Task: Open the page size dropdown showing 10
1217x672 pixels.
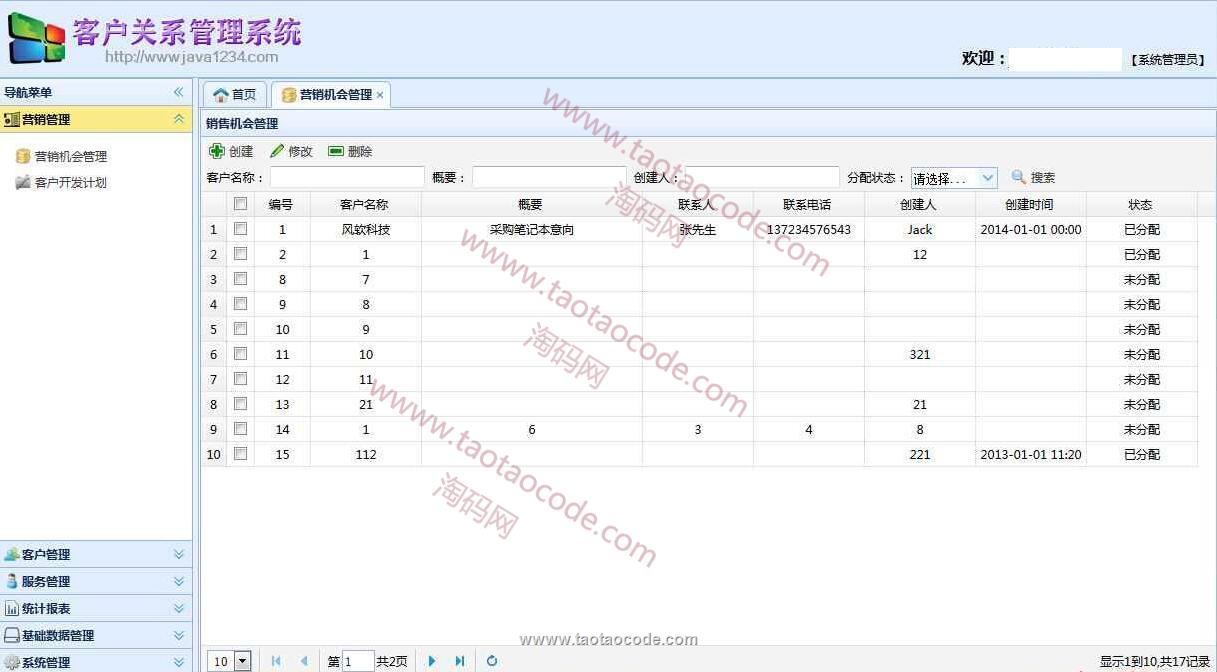Action: 242,661
